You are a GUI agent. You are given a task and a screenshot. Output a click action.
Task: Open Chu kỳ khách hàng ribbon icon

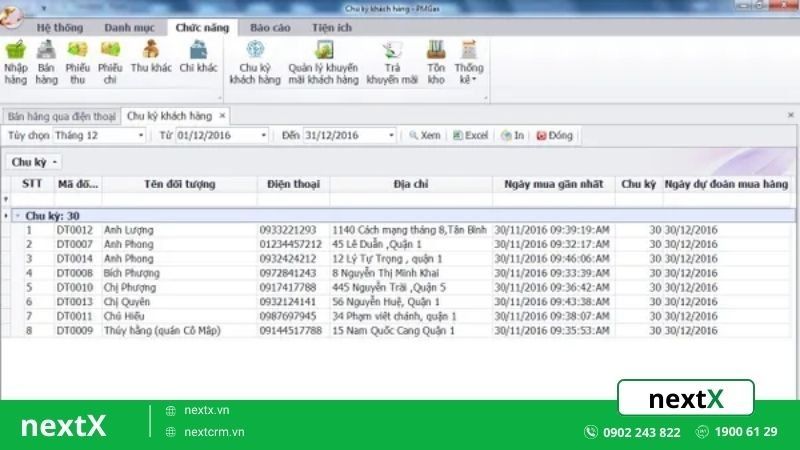pyautogui.click(x=254, y=60)
